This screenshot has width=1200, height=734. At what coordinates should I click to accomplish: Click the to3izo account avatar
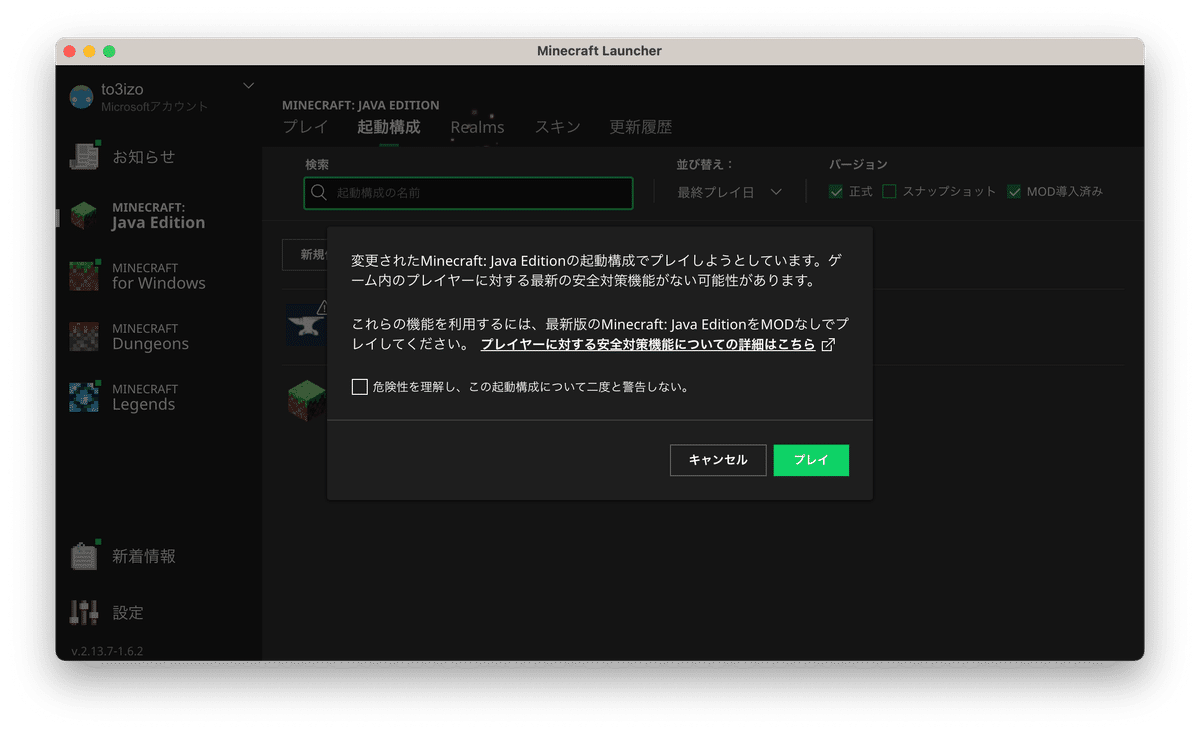point(81,97)
